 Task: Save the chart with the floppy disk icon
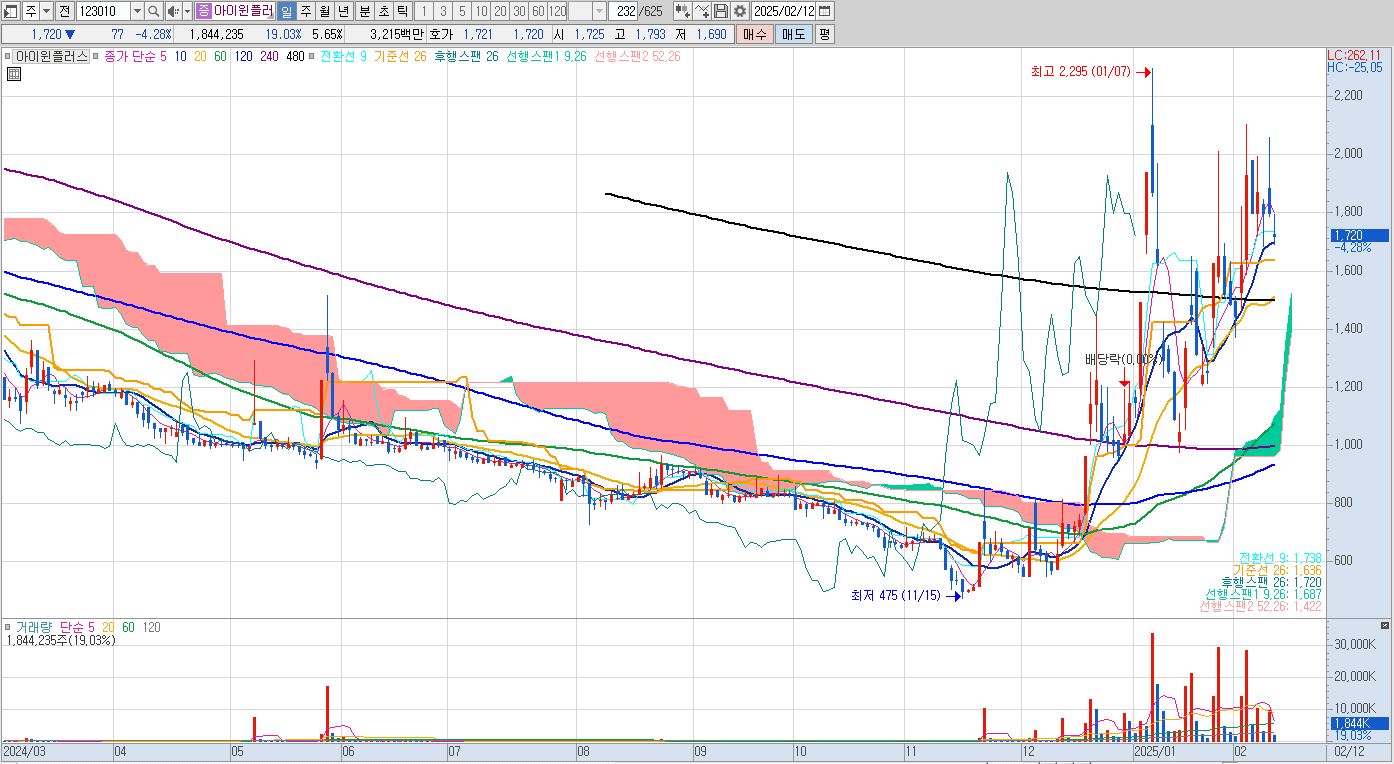click(721, 11)
